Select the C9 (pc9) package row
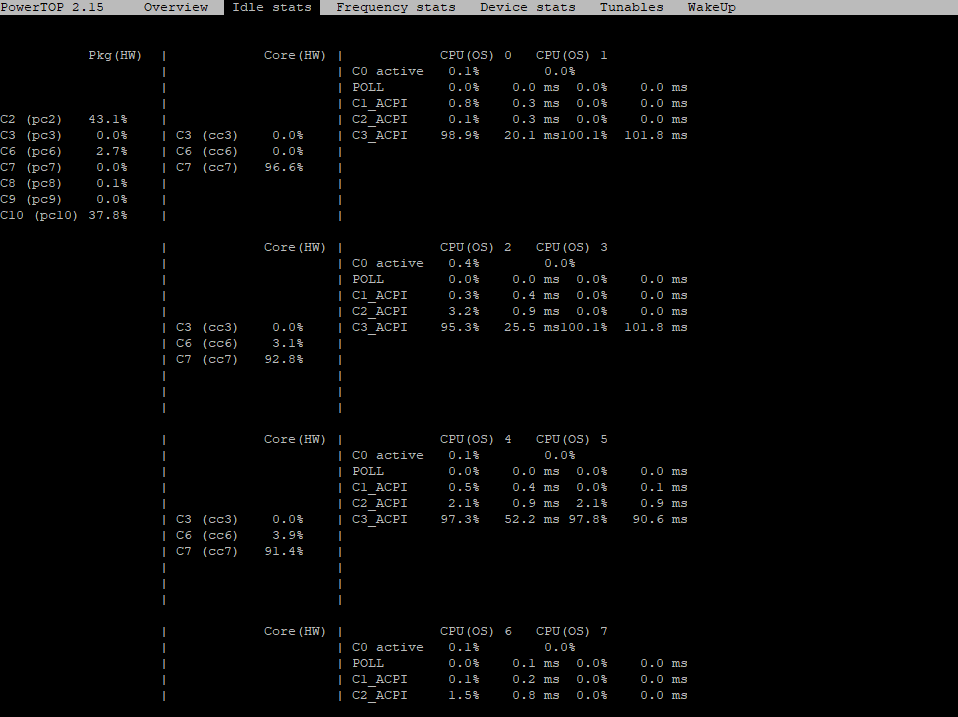 tap(64, 200)
